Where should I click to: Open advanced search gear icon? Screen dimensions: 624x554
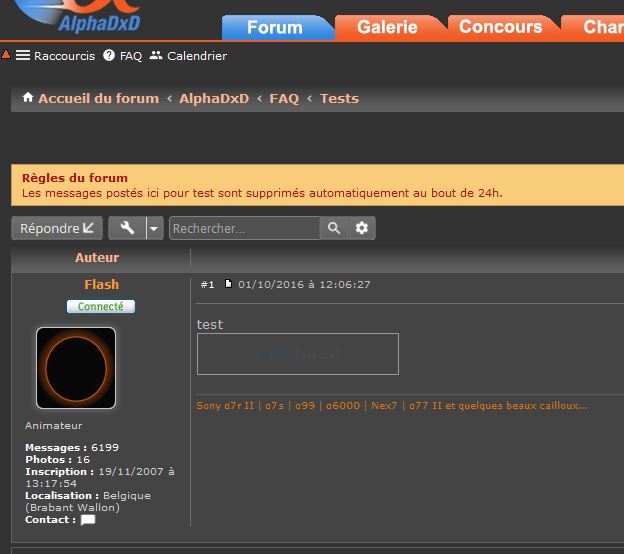click(361, 228)
